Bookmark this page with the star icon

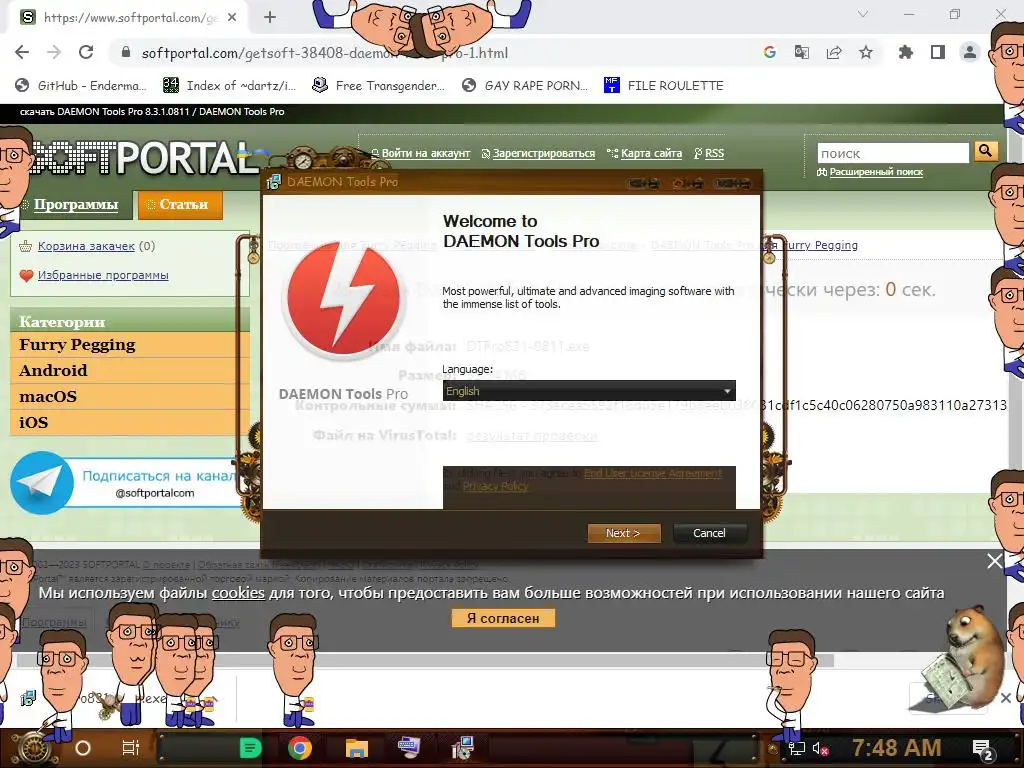(866, 52)
